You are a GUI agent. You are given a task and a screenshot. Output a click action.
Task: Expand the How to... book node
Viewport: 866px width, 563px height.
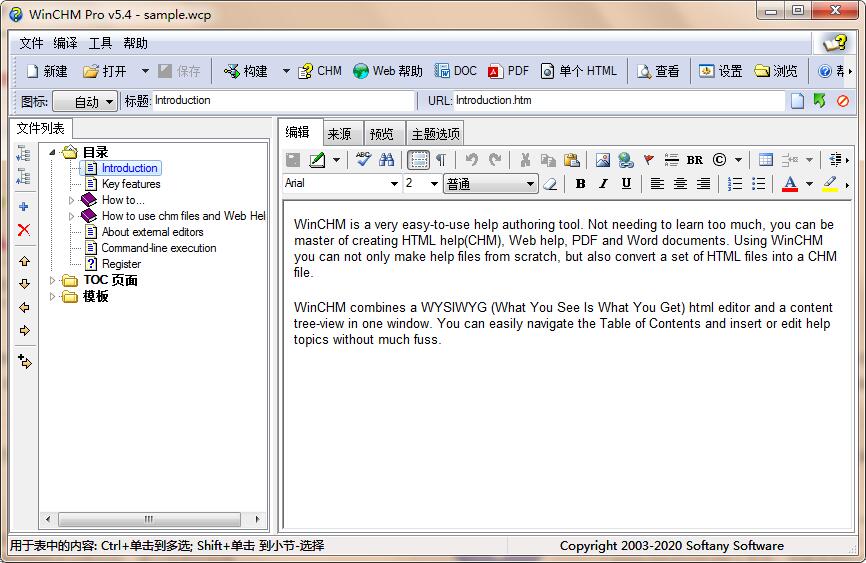[x=71, y=200]
